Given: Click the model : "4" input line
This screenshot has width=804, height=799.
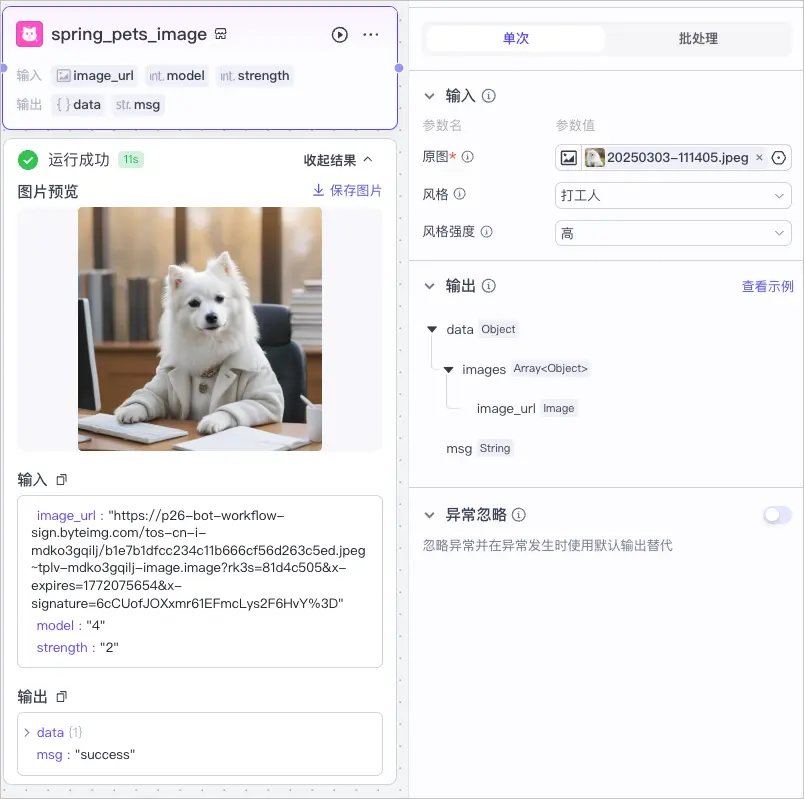Looking at the screenshot, I should 71,626.
